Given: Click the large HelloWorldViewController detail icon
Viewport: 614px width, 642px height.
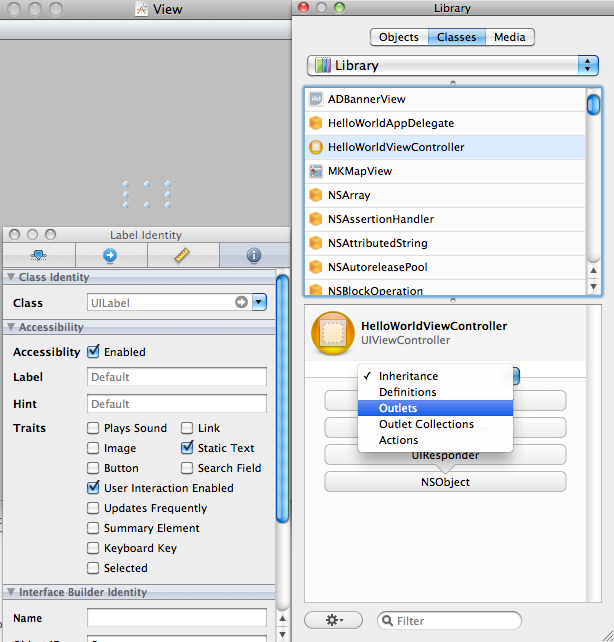Looking at the screenshot, I should [333, 333].
